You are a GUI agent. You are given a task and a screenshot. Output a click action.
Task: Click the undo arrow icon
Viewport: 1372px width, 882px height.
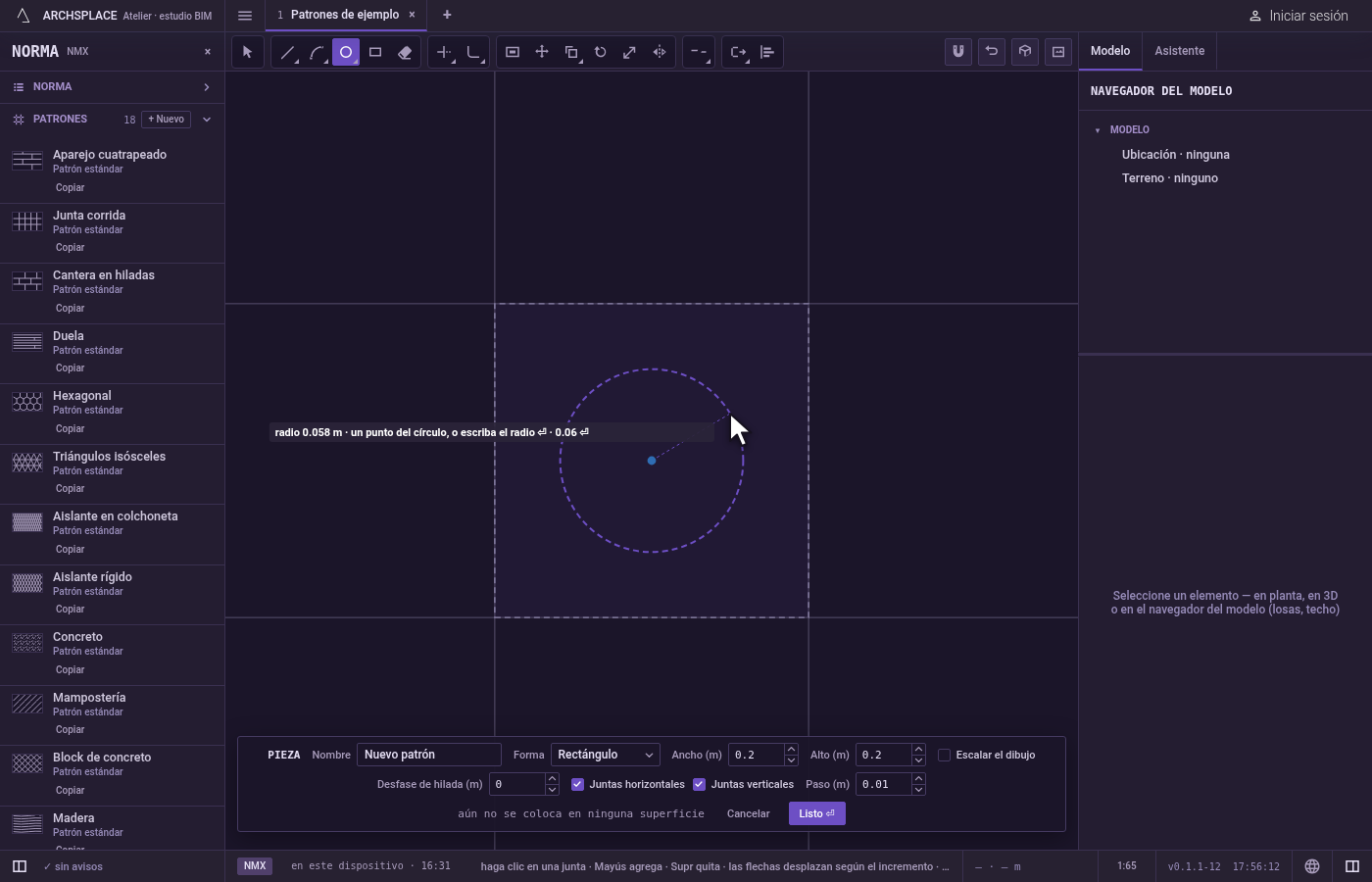pyautogui.click(x=992, y=52)
